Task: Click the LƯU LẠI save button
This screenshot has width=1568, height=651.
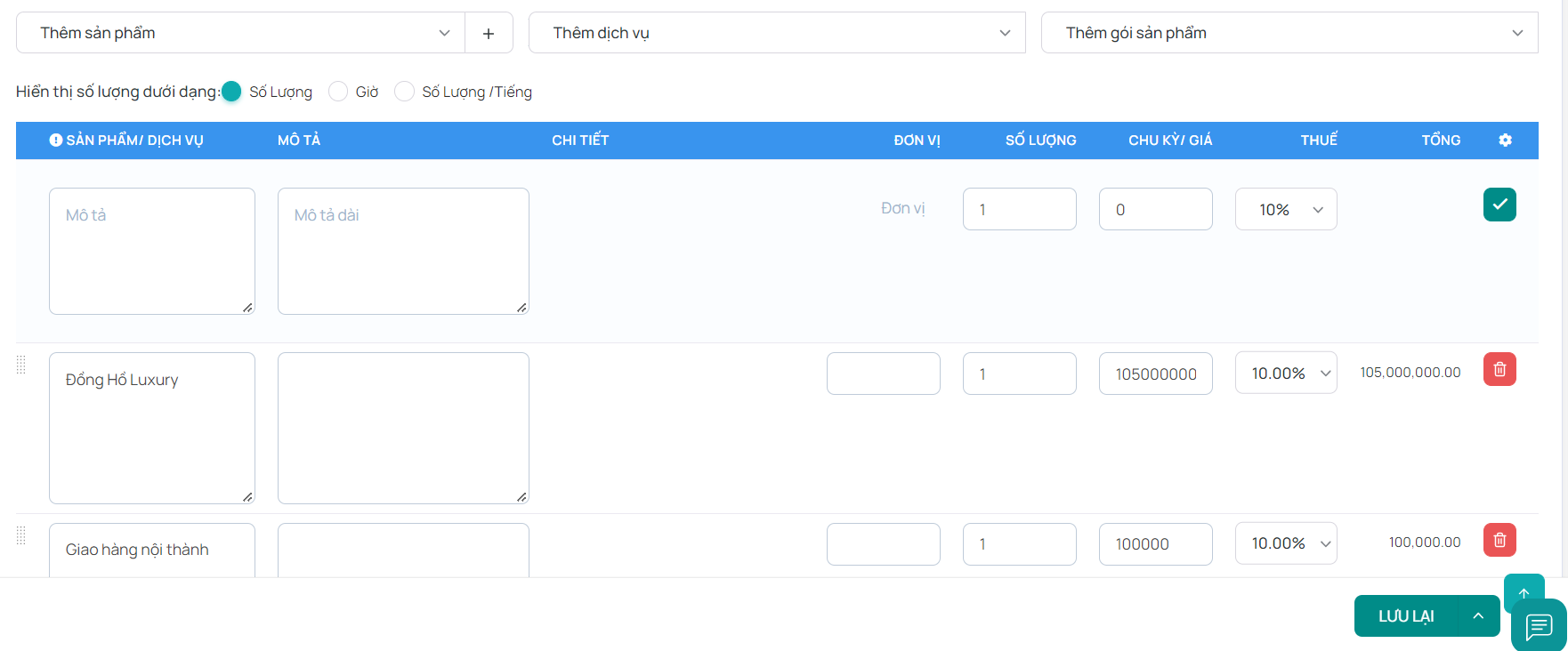Action: [1406, 616]
